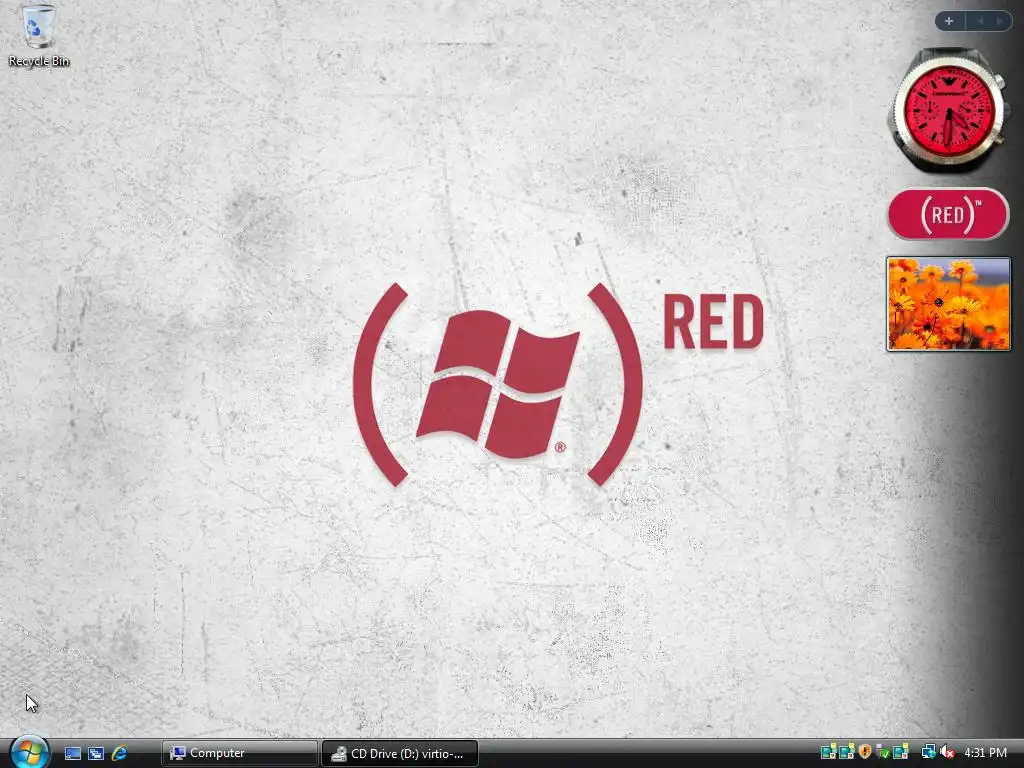Click Switch between windows Quick Launch icon
Screen dimensions: 1024x768
95,753
